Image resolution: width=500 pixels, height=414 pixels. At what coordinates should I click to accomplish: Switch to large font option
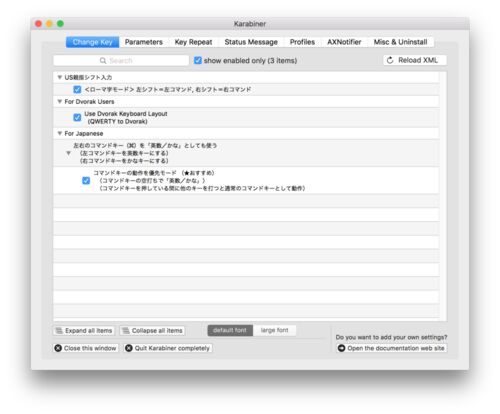274,330
